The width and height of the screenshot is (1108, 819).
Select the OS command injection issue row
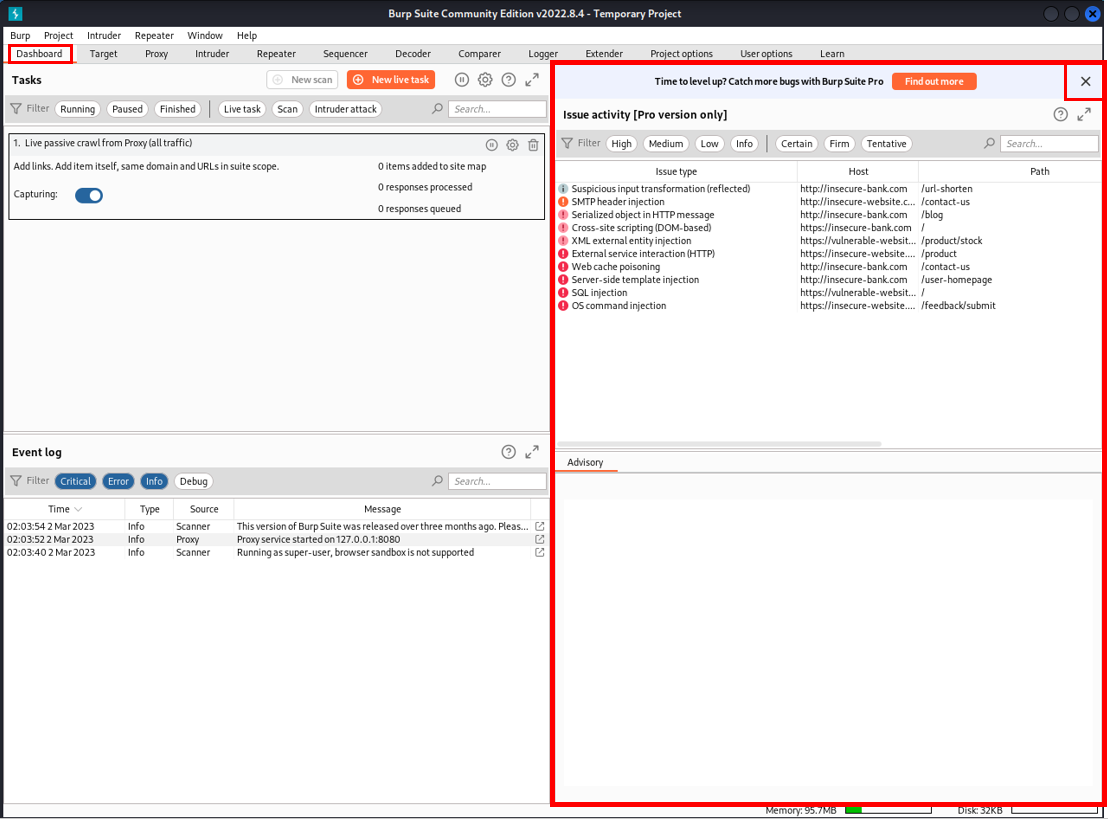(x=828, y=306)
